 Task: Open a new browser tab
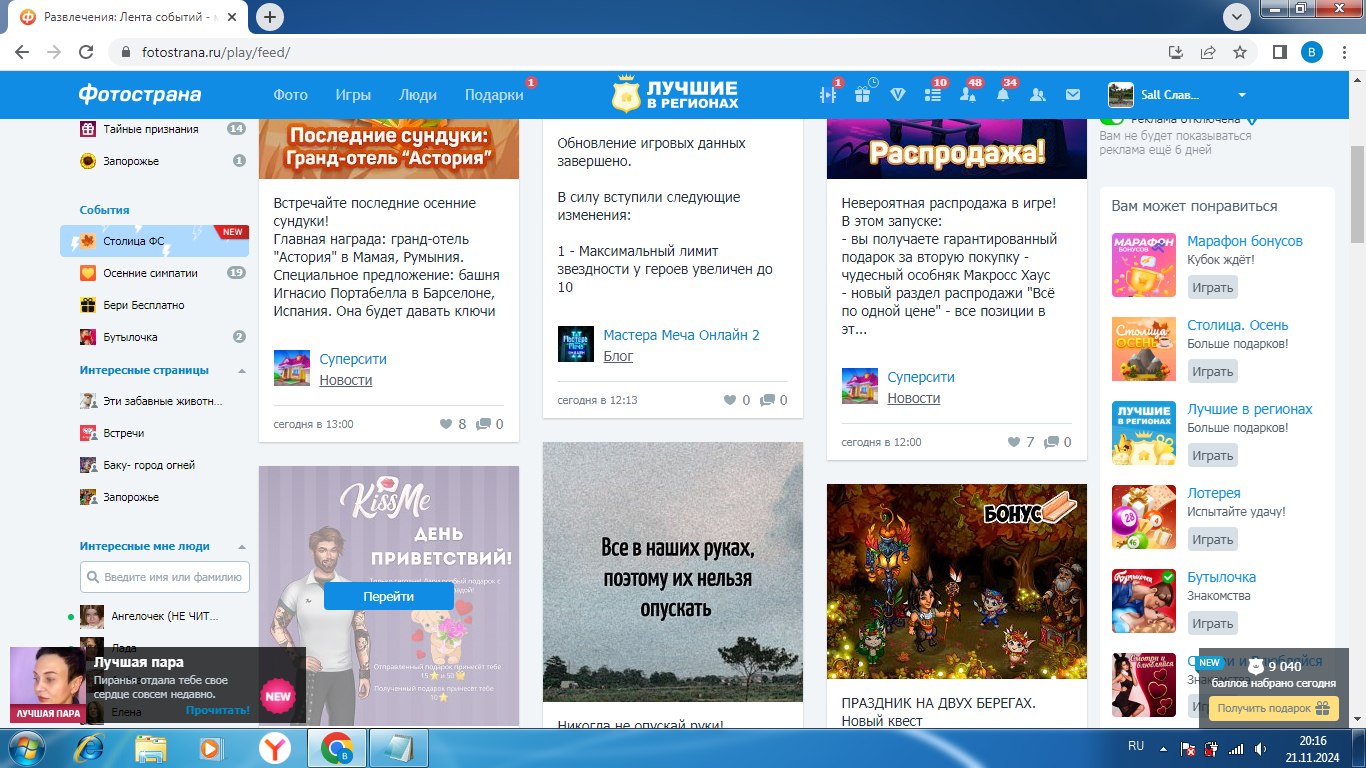tap(270, 17)
